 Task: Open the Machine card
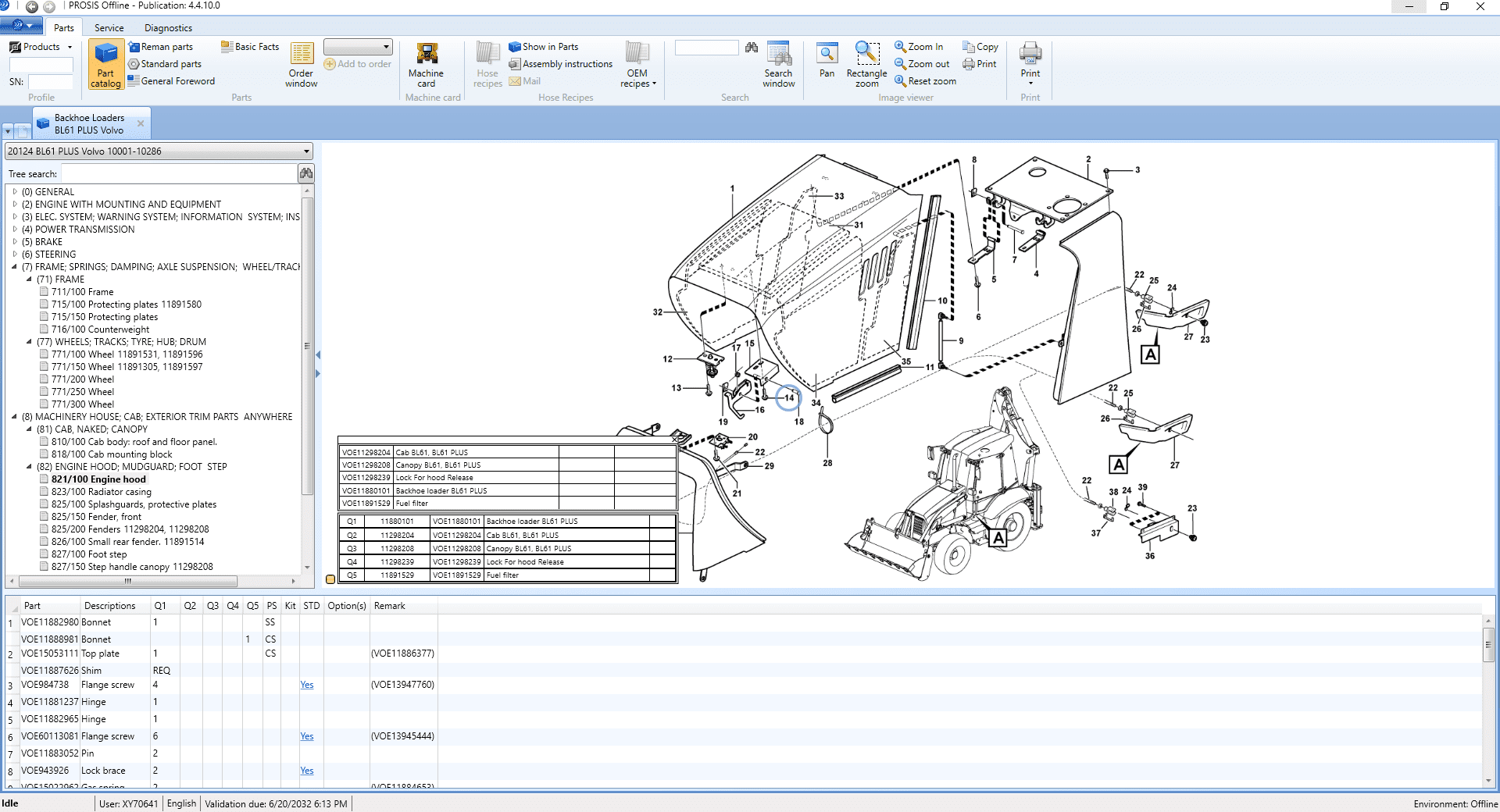tap(426, 65)
